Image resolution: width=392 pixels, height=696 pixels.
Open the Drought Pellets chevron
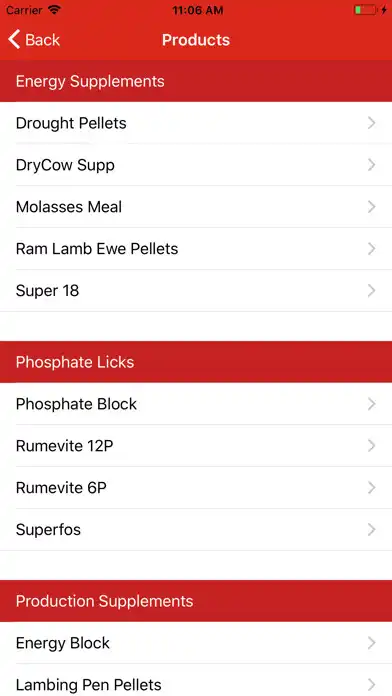pos(372,123)
